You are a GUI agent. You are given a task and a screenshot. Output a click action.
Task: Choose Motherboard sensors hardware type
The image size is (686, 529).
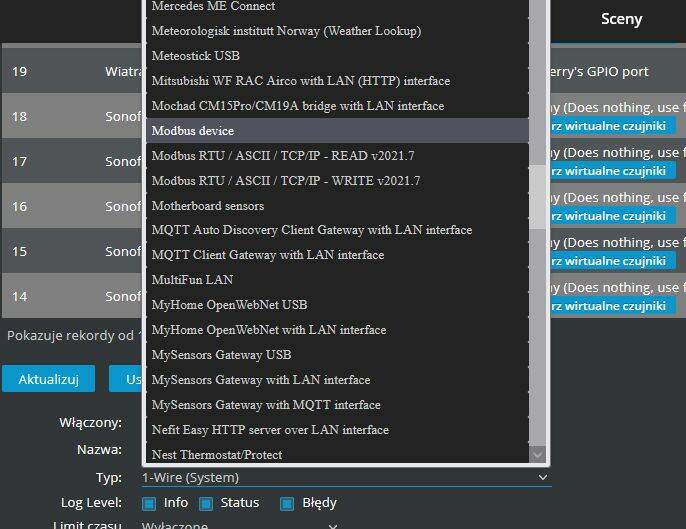[337, 206]
